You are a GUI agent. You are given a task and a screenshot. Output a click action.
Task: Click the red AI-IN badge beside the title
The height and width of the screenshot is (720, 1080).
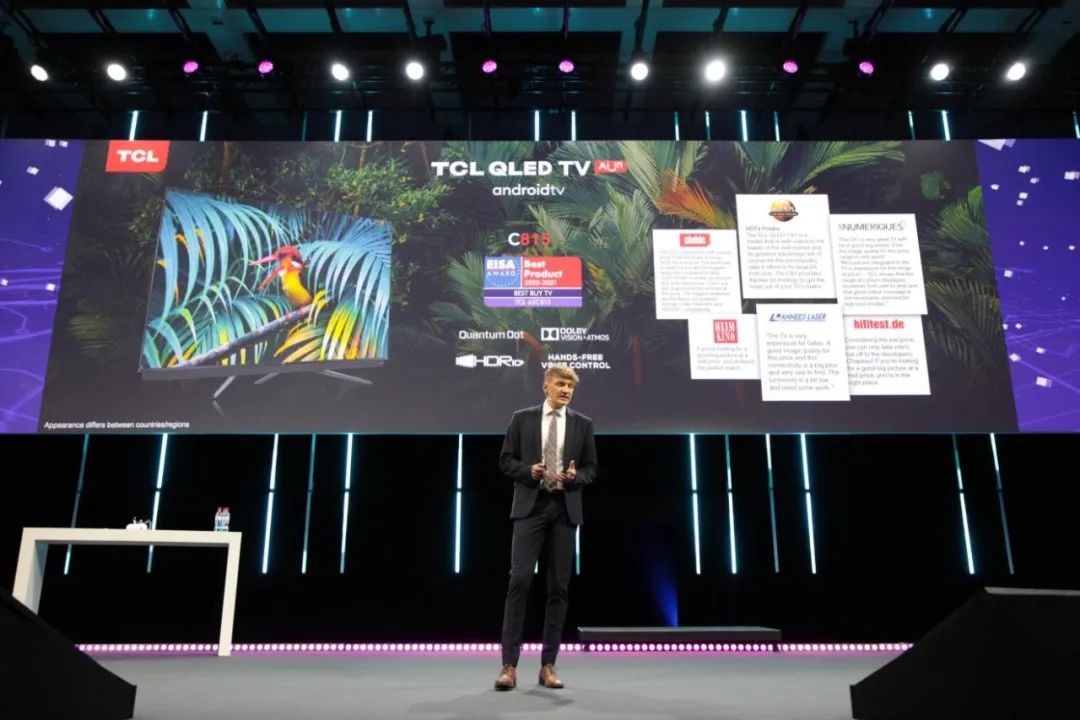611,167
